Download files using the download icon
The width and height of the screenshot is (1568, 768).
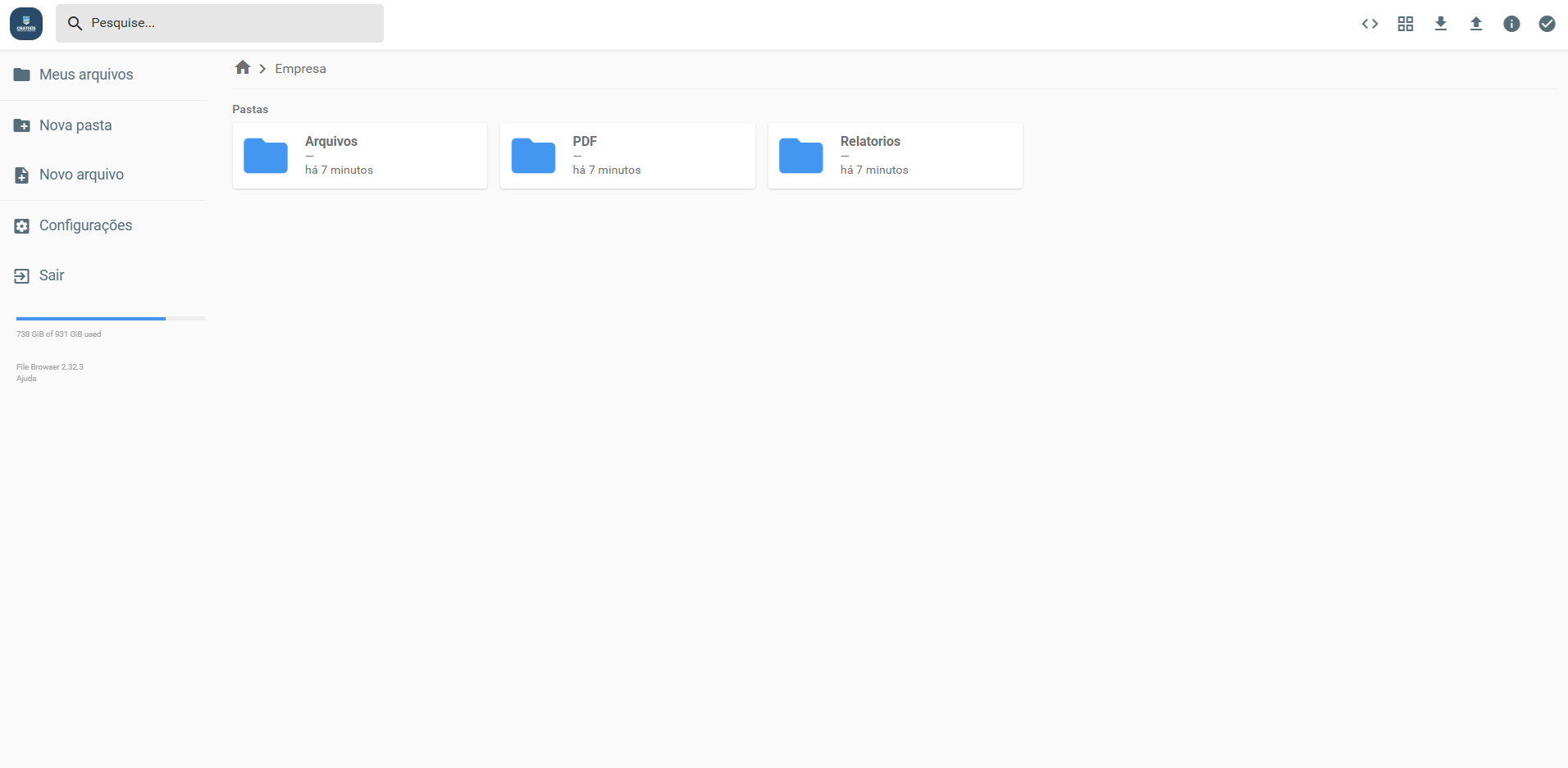(x=1441, y=23)
